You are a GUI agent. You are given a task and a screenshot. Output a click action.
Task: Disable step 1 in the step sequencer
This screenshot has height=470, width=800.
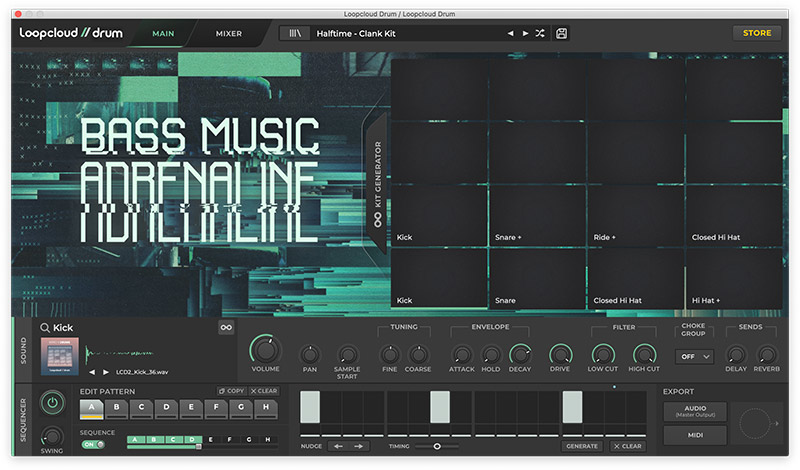pyautogui.click(x=310, y=407)
